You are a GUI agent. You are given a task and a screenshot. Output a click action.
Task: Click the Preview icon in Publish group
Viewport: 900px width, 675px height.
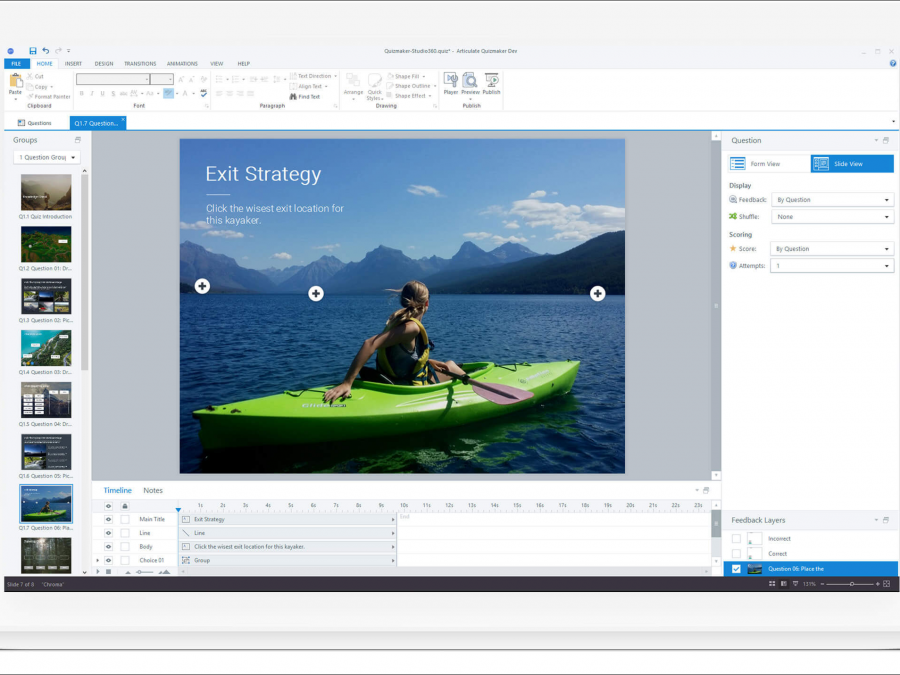coord(470,81)
